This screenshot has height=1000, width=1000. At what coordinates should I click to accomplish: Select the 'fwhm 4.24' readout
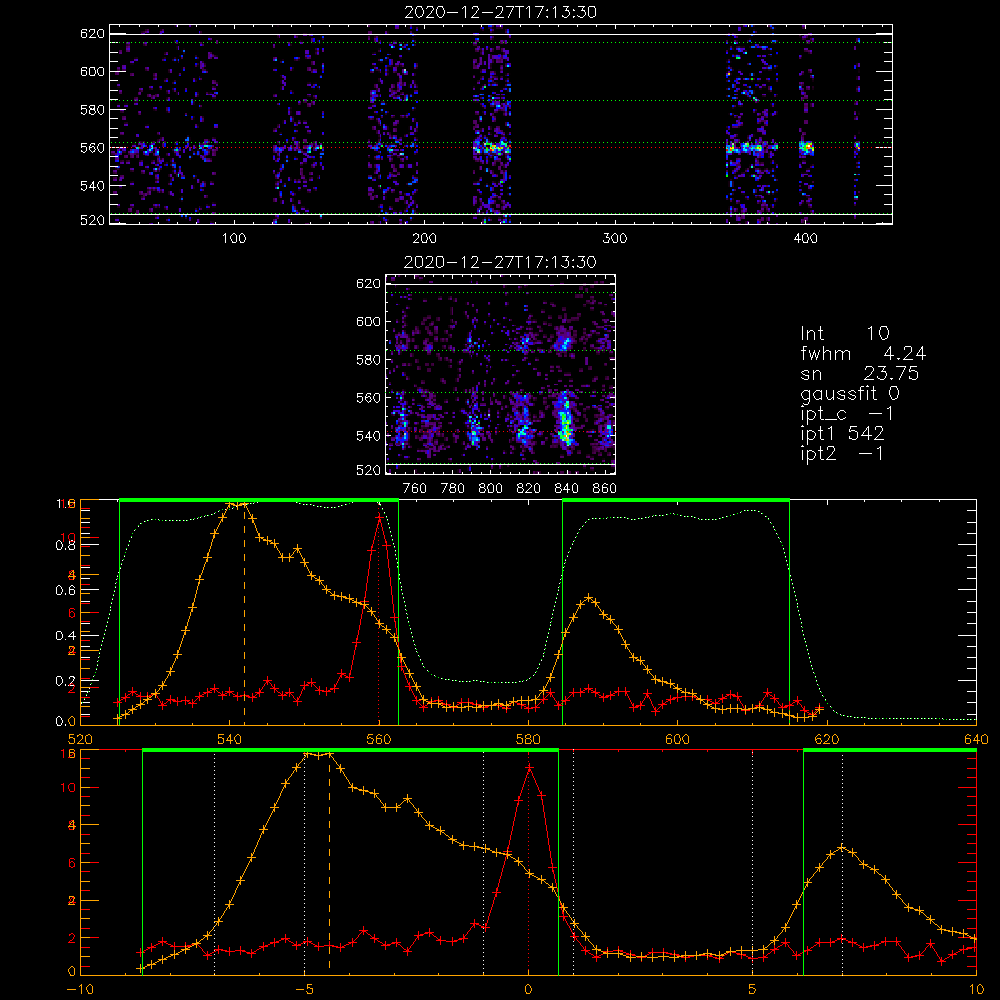pyautogui.click(x=863, y=353)
